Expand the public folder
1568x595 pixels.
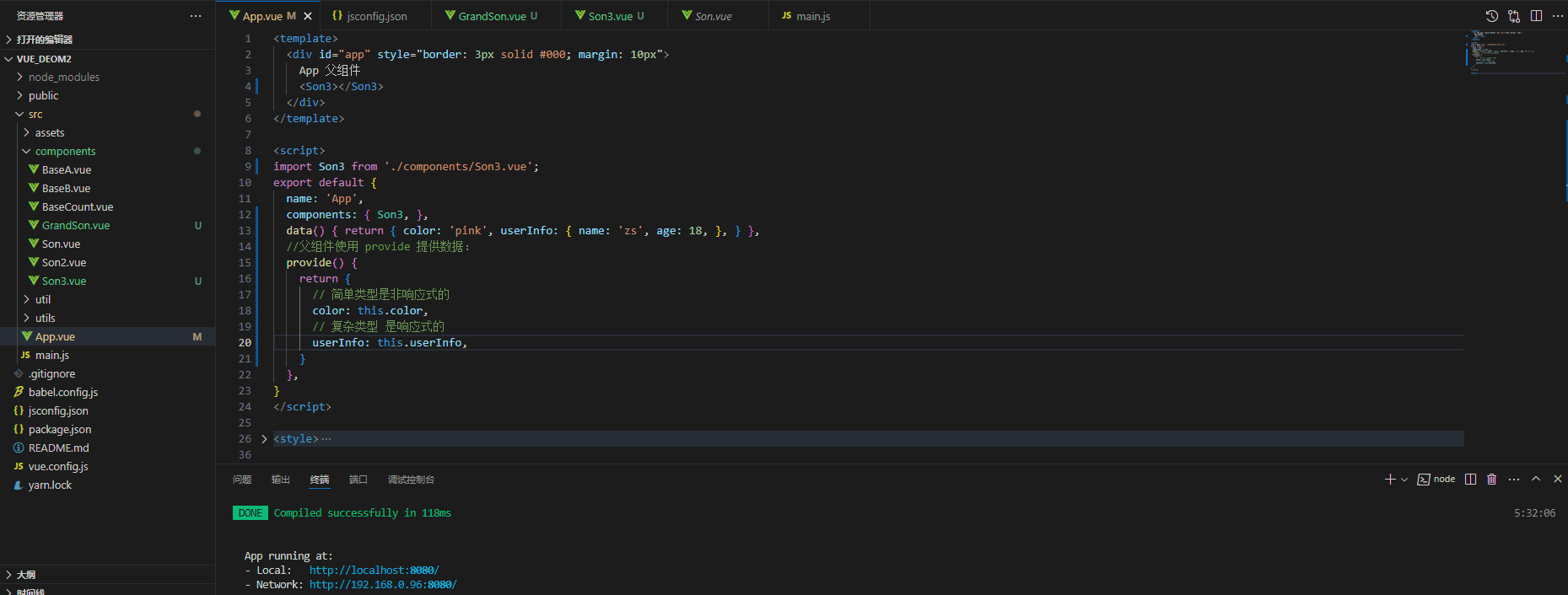107,95
